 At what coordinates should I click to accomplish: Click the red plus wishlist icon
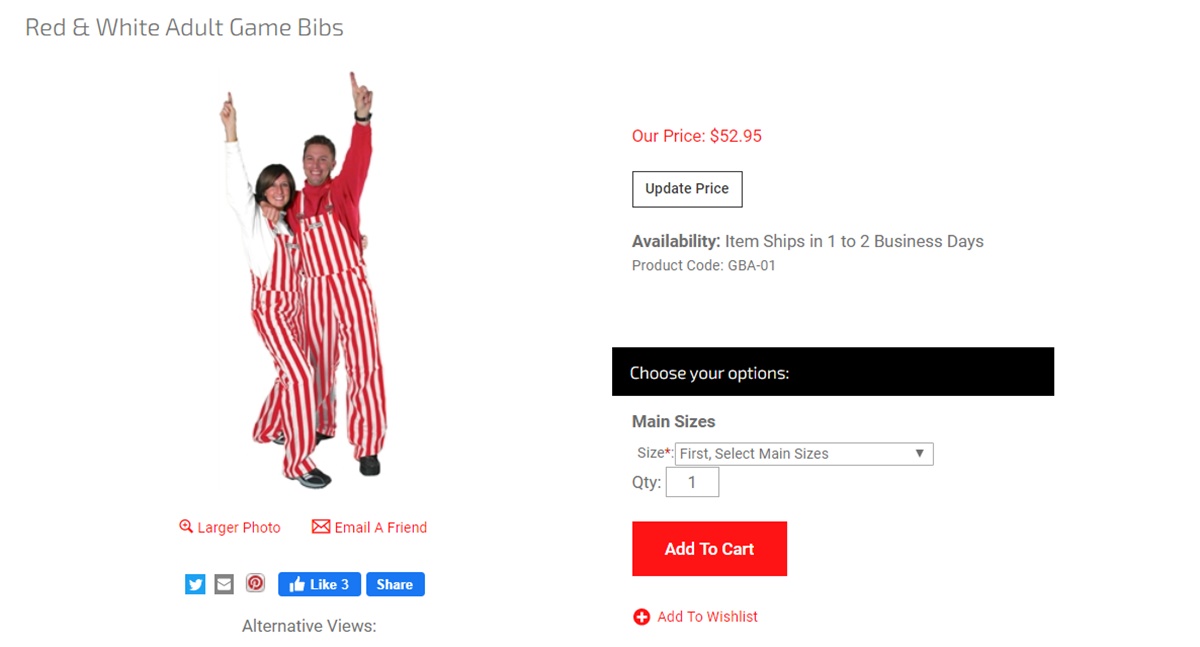pyautogui.click(x=642, y=617)
